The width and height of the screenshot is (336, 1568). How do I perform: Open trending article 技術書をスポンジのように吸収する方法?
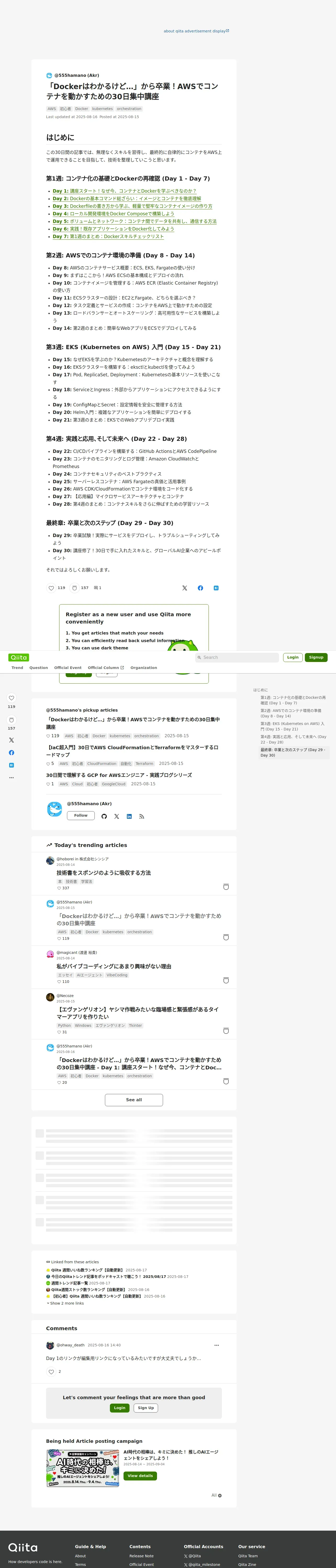click(104, 873)
